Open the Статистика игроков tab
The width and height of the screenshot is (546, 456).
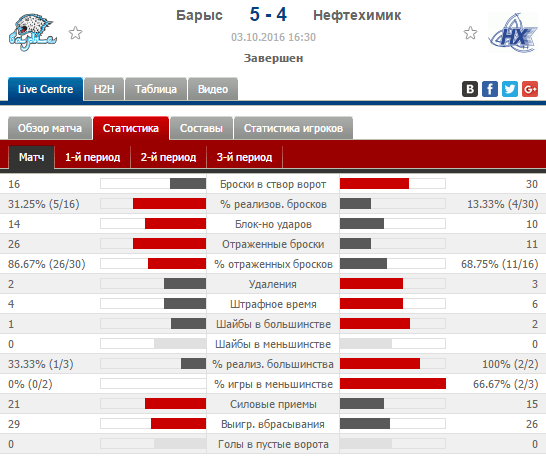[x=293, y=128]
